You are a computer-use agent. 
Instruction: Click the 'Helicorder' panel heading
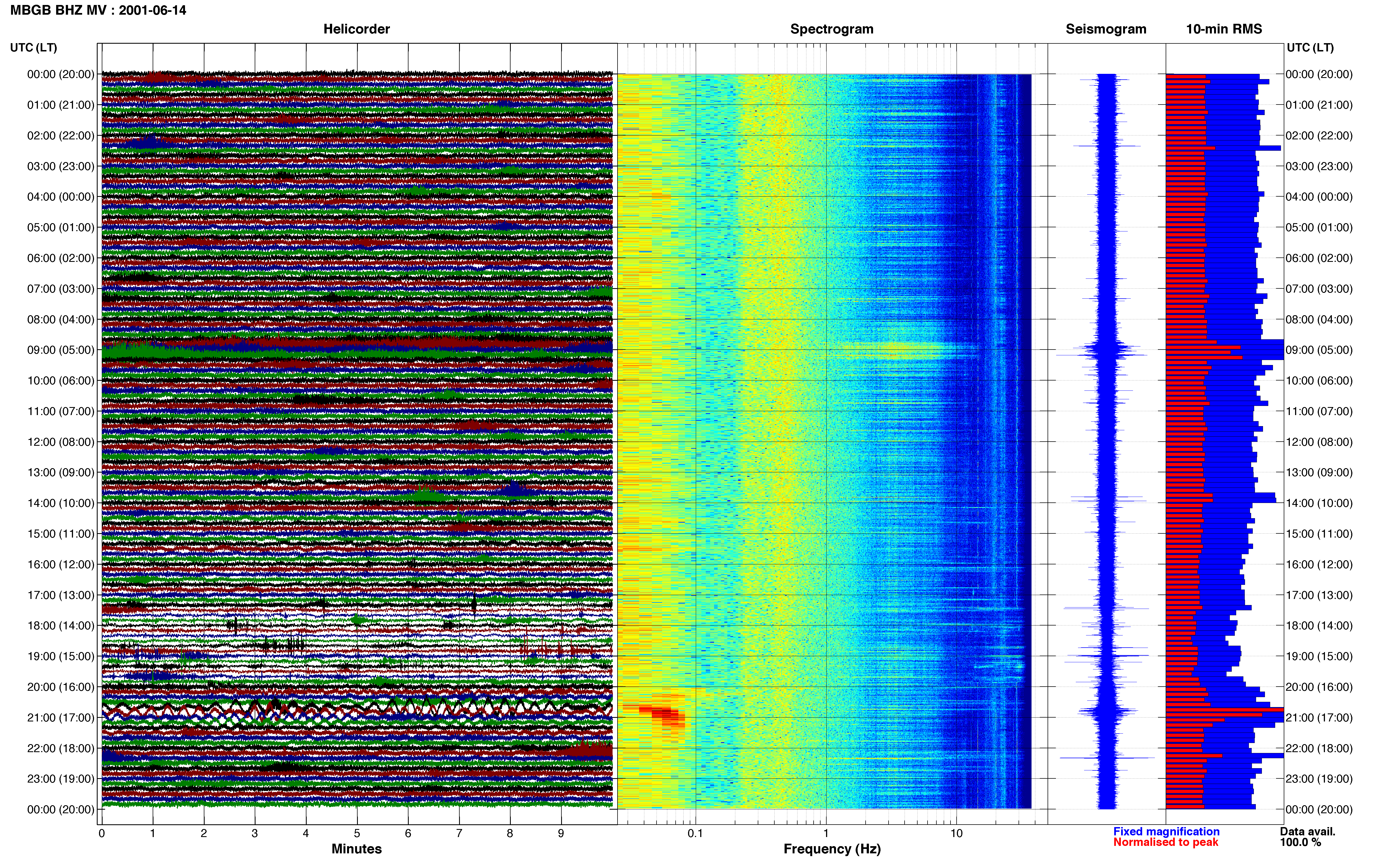point(356,29)
